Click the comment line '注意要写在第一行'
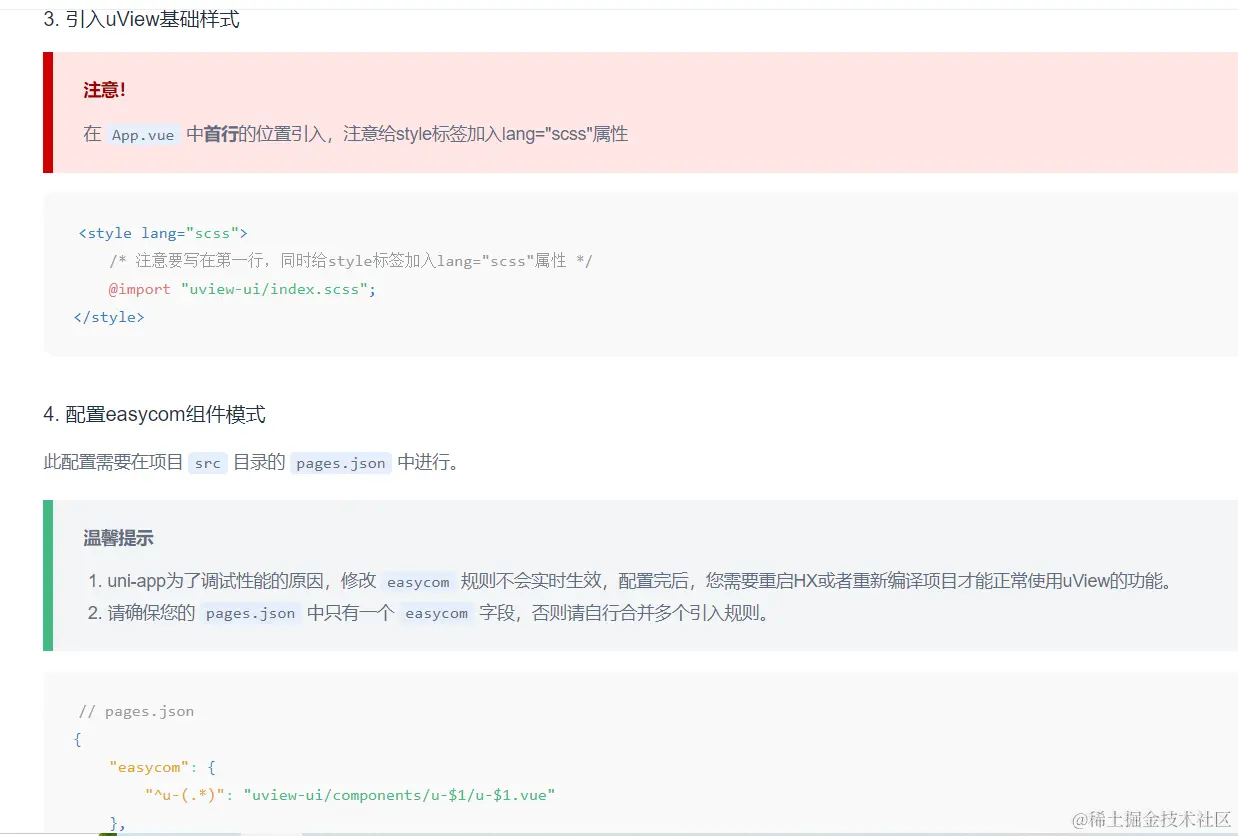1238x836 pixels. coord(351,261)
